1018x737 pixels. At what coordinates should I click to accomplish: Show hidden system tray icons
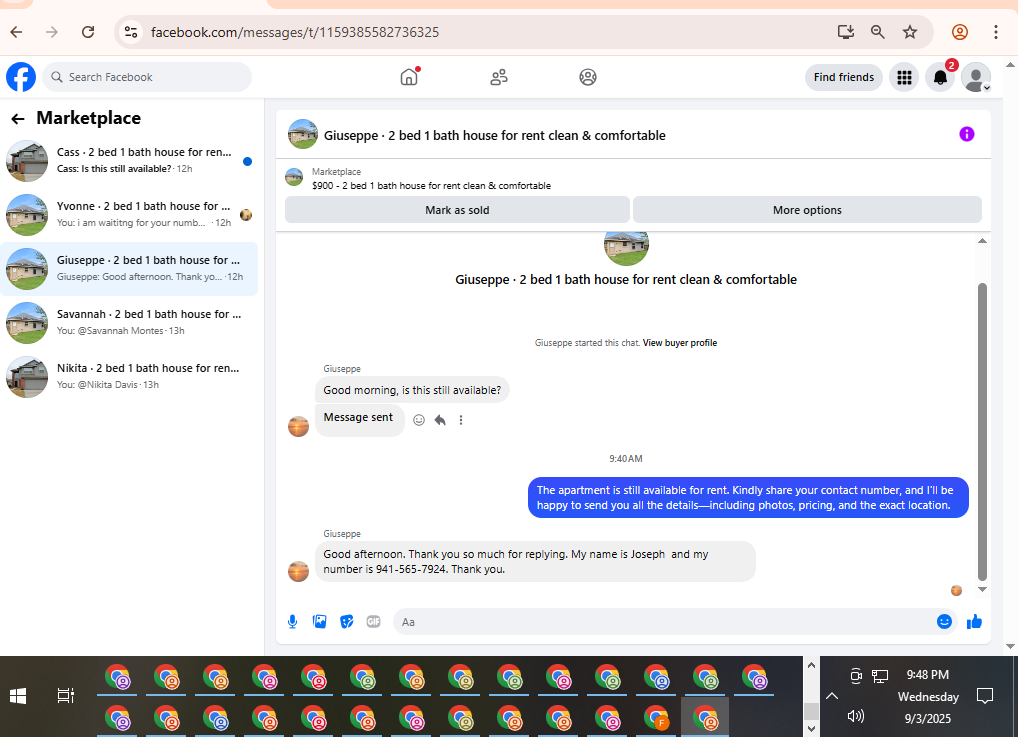[832, 696]
